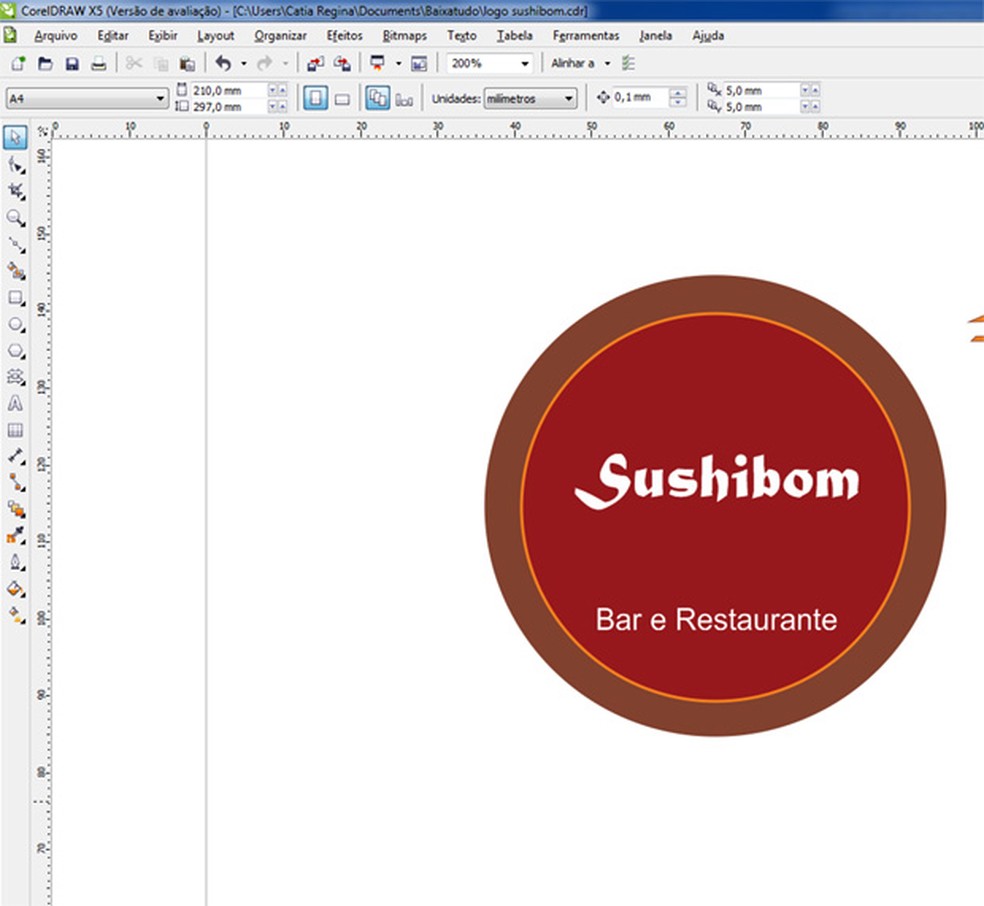
Task: Switch page to portrait orientation
Action: [x=315, y=98]
